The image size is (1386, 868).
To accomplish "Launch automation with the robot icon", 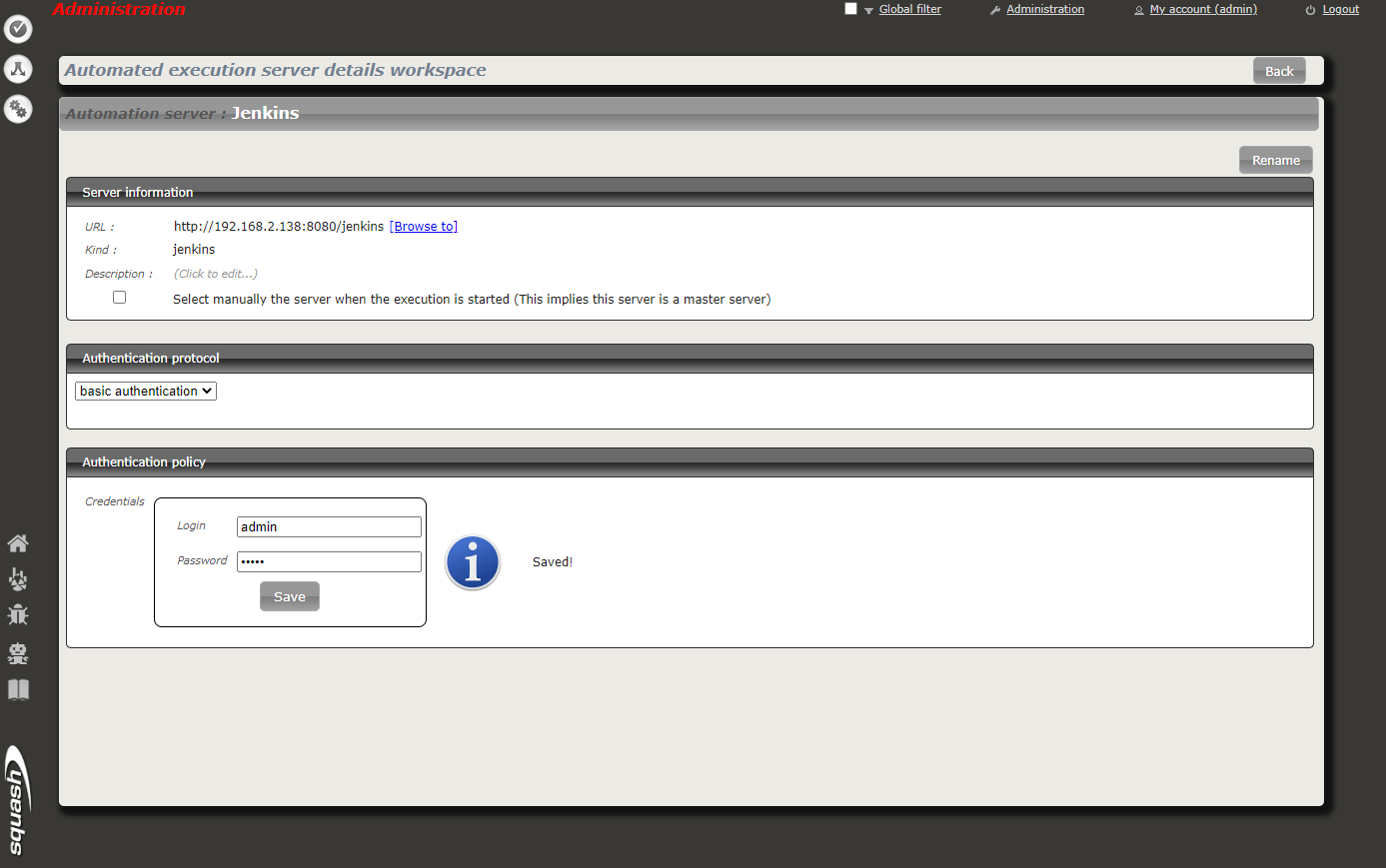I will point(18,653).
